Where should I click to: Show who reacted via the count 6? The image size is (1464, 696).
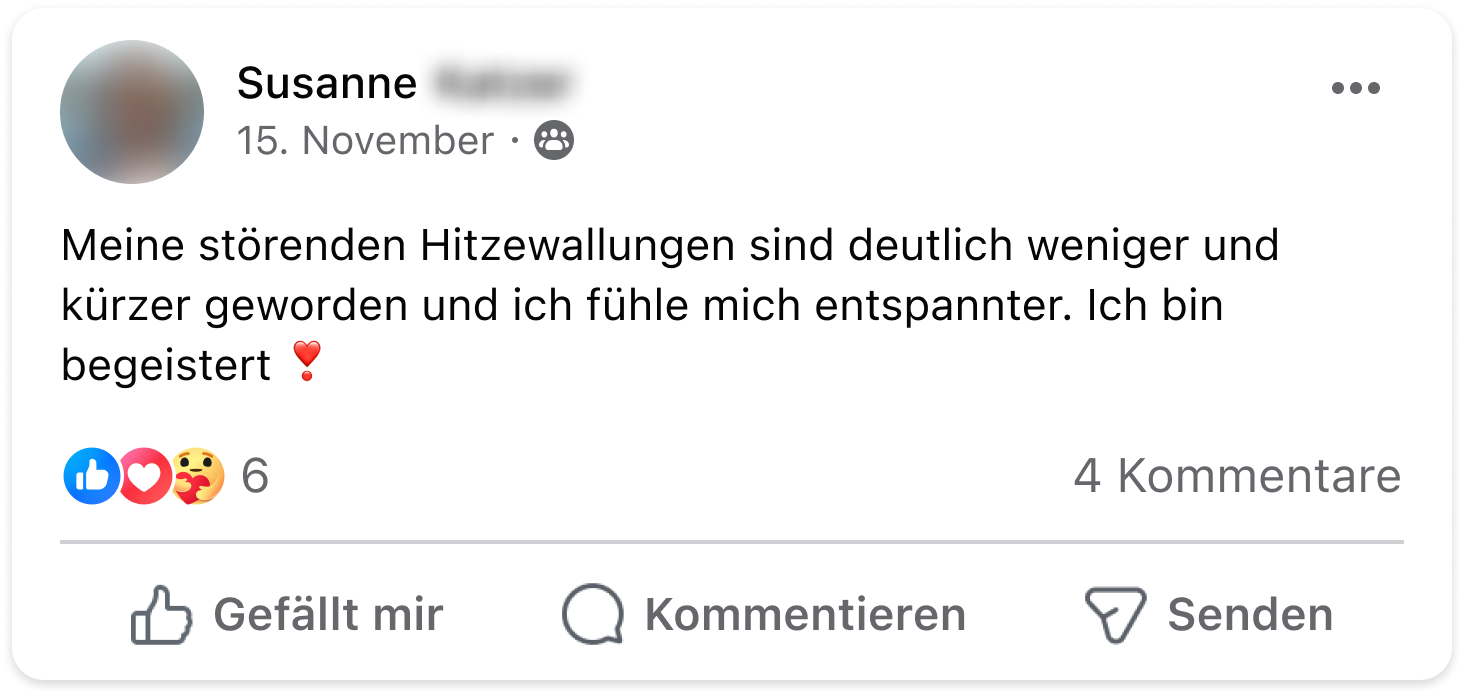click(x=255, y=476)
